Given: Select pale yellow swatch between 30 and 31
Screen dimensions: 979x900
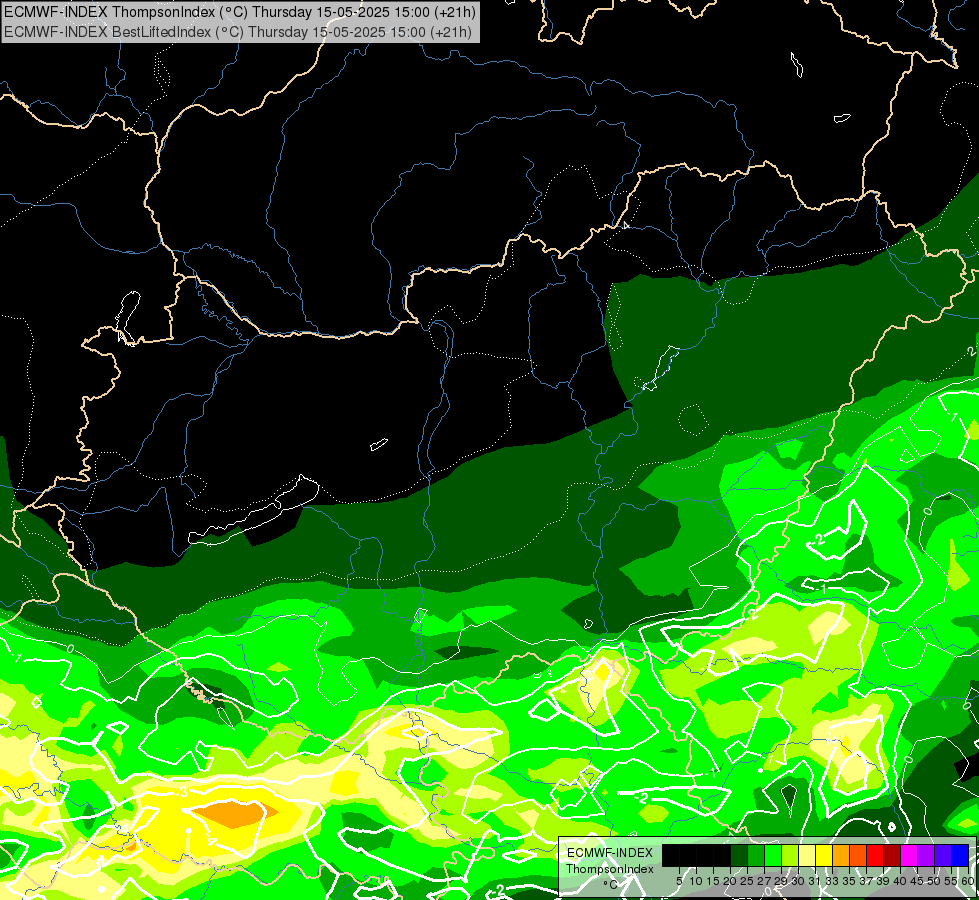Looking at the screenshot, I should point(807,856).
